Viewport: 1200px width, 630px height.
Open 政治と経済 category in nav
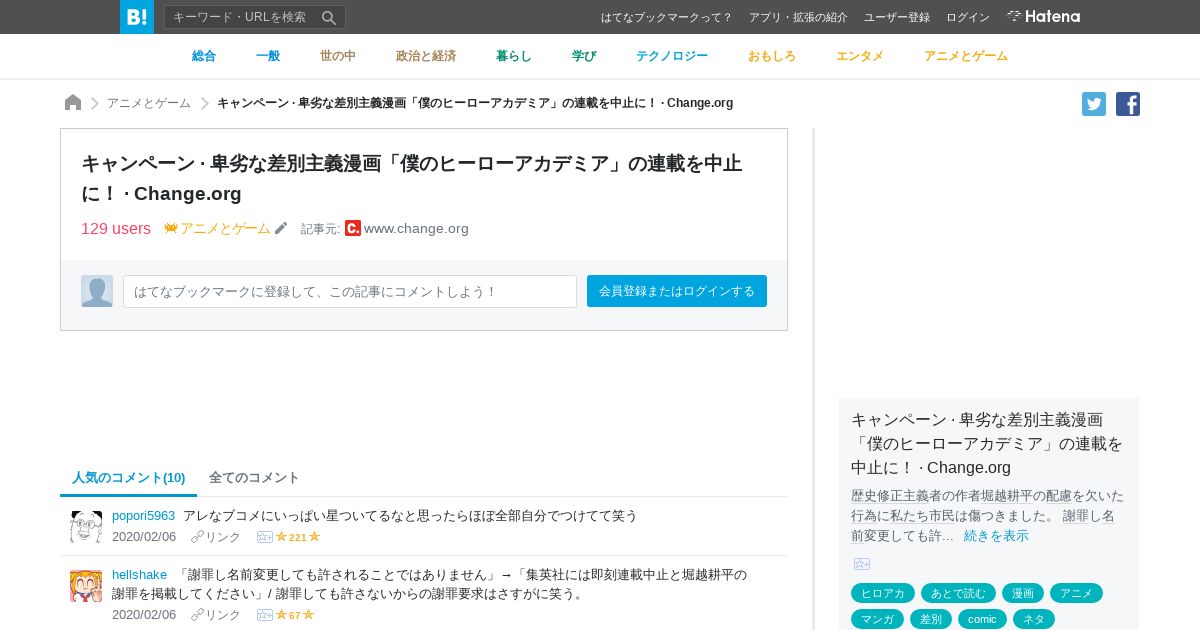[x=426, y=56]
